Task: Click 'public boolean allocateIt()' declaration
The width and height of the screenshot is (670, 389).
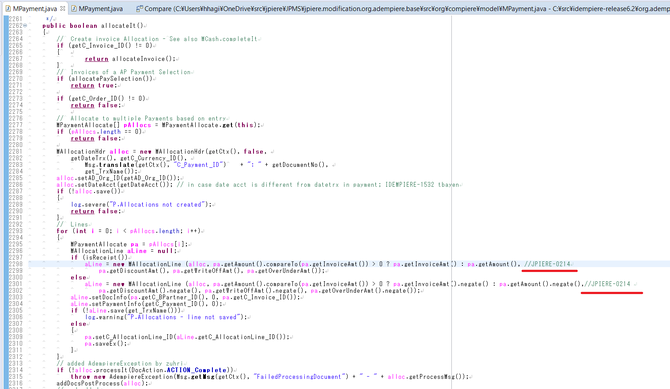Action: pyautogui.click(x=93, y=26)
